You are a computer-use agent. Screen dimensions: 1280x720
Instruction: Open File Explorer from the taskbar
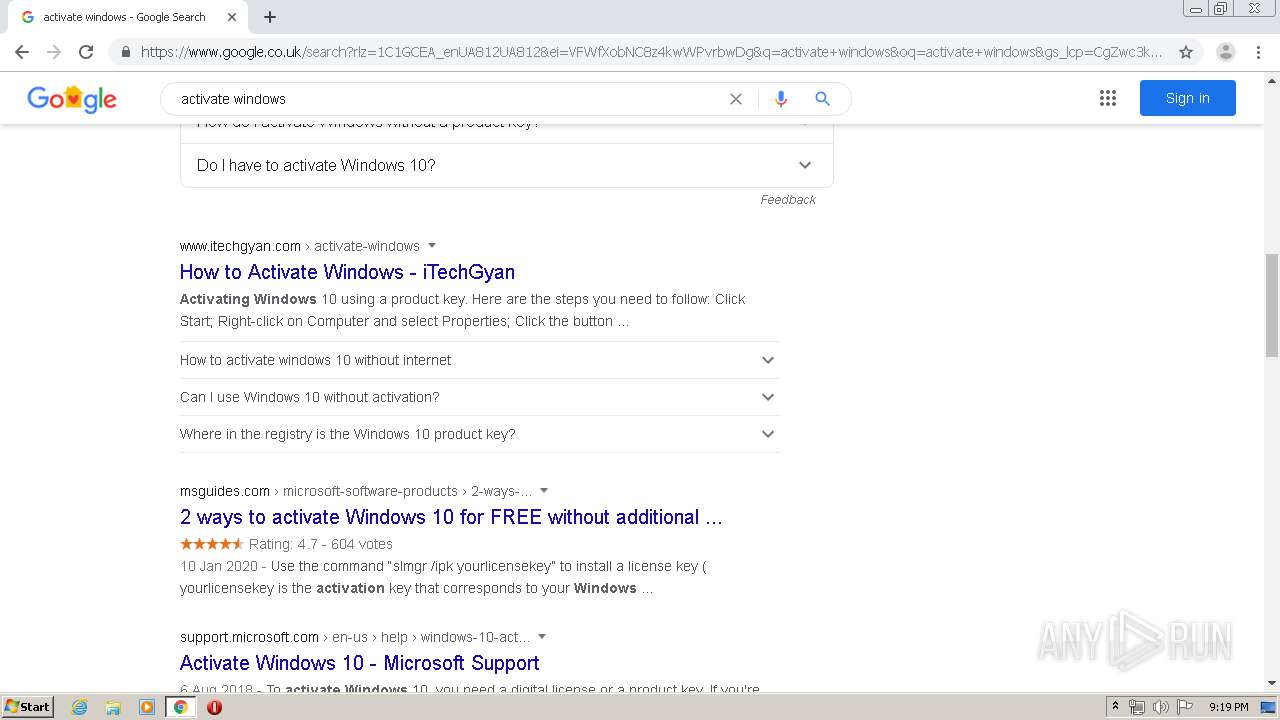[113, 707]
